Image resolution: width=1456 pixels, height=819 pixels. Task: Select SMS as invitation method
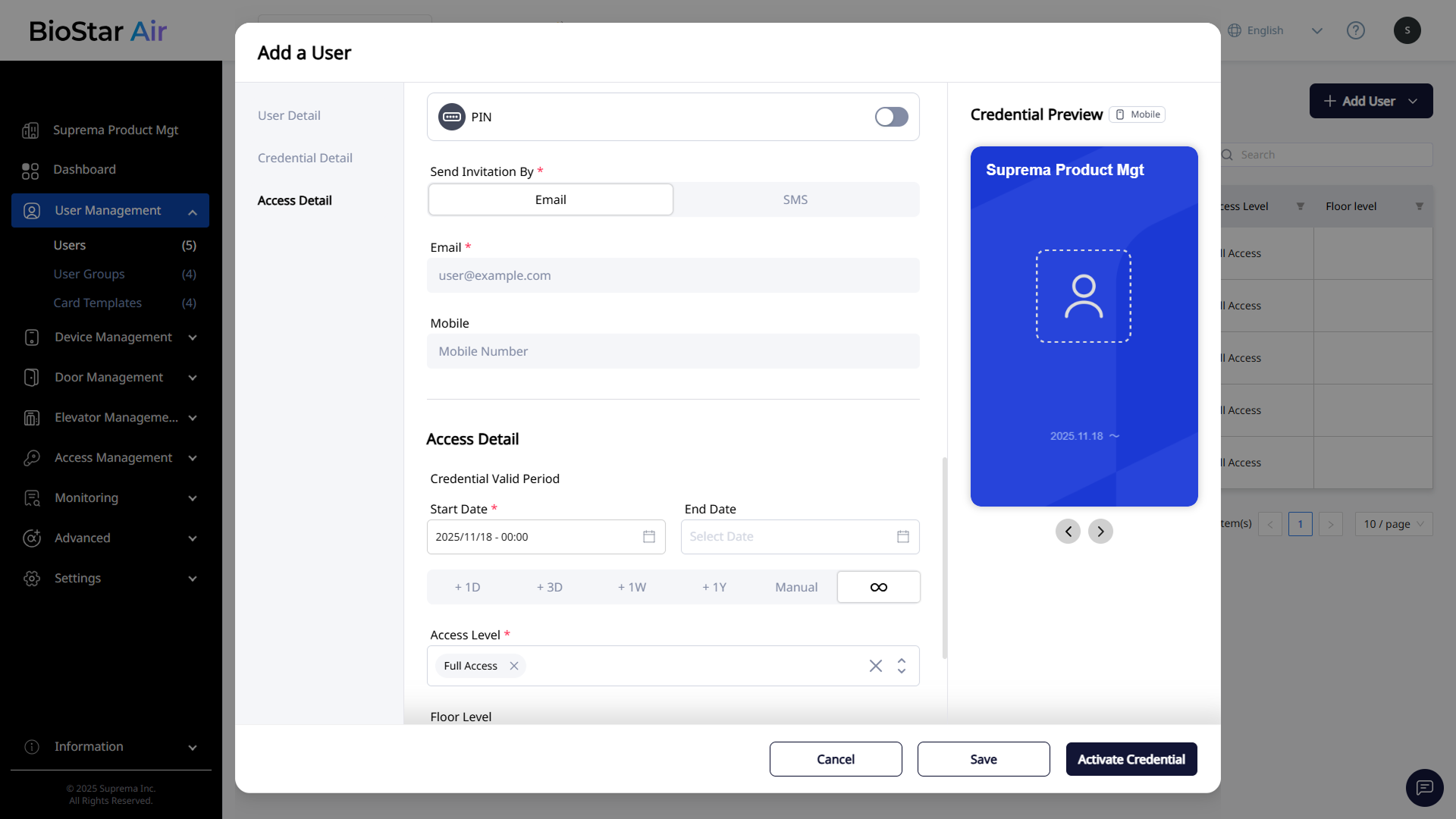pos(795,199)
